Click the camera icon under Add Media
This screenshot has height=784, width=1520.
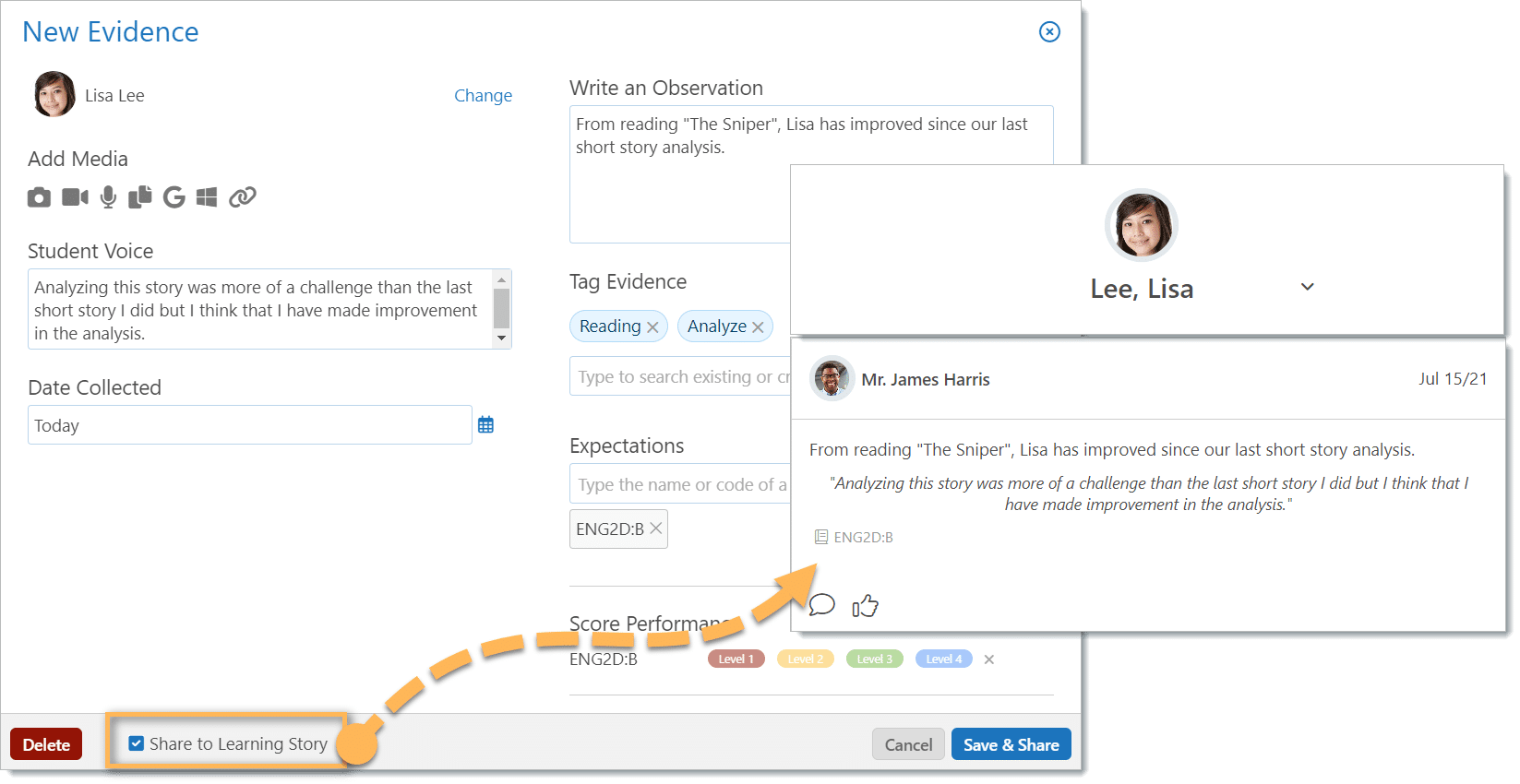click(x=39, y=197)
